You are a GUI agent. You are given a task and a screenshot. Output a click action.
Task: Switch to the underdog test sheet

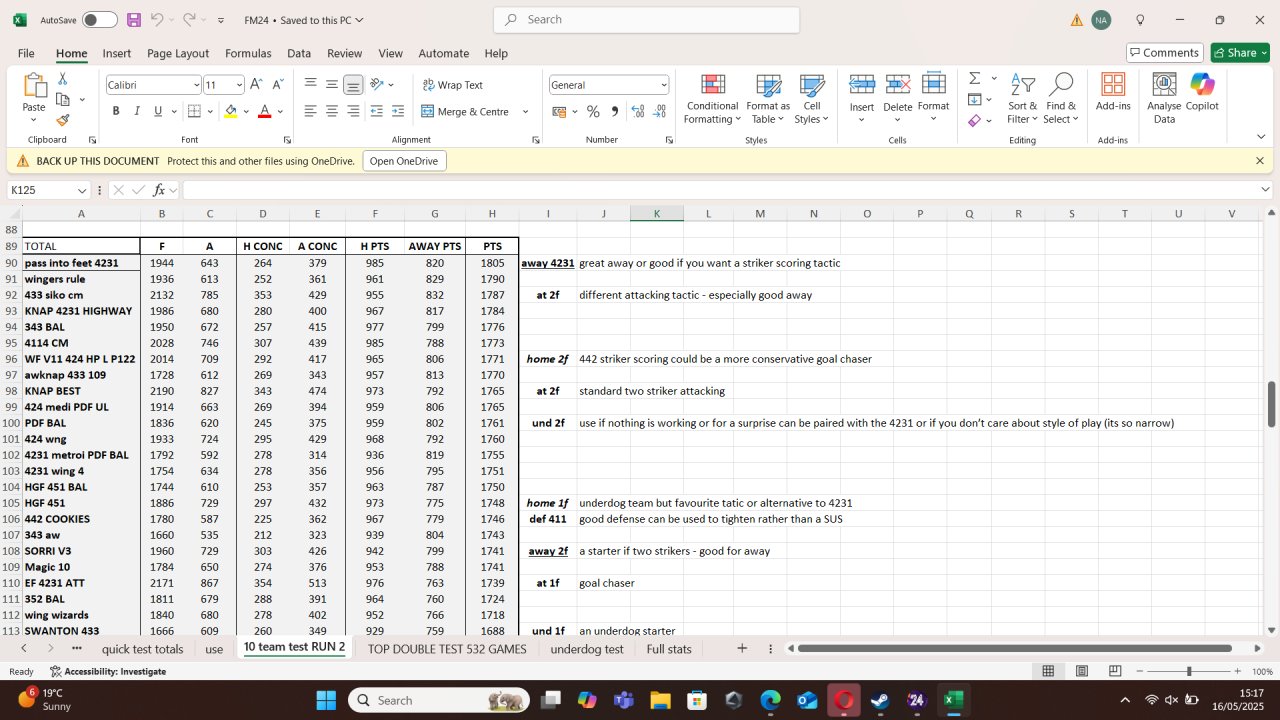587,649
